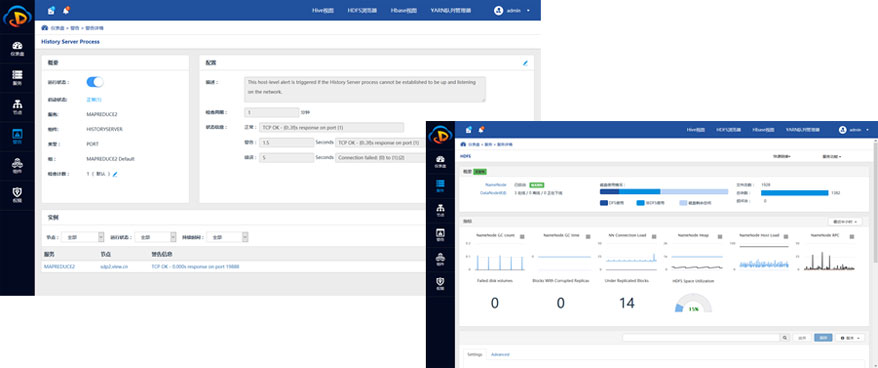
Task: Click the config filter input field in the HDFS window
Action: pos(701,338)
